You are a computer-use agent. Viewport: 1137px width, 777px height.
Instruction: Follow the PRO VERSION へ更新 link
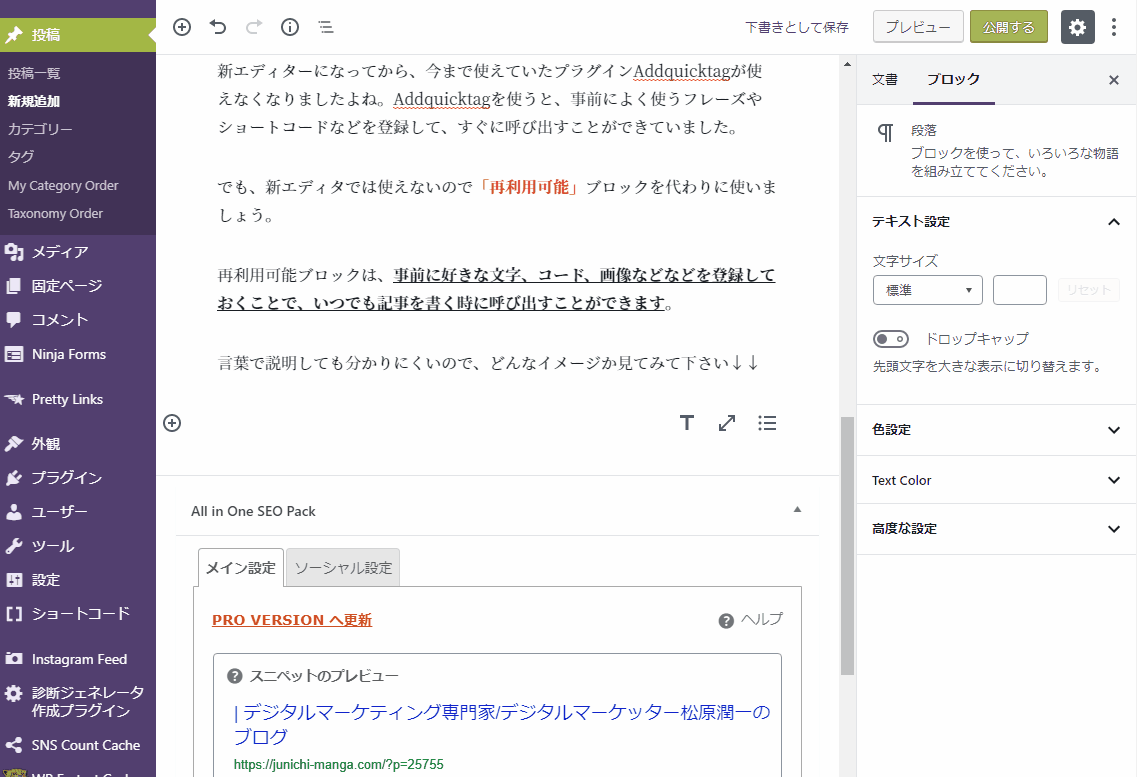pos(292,620)
